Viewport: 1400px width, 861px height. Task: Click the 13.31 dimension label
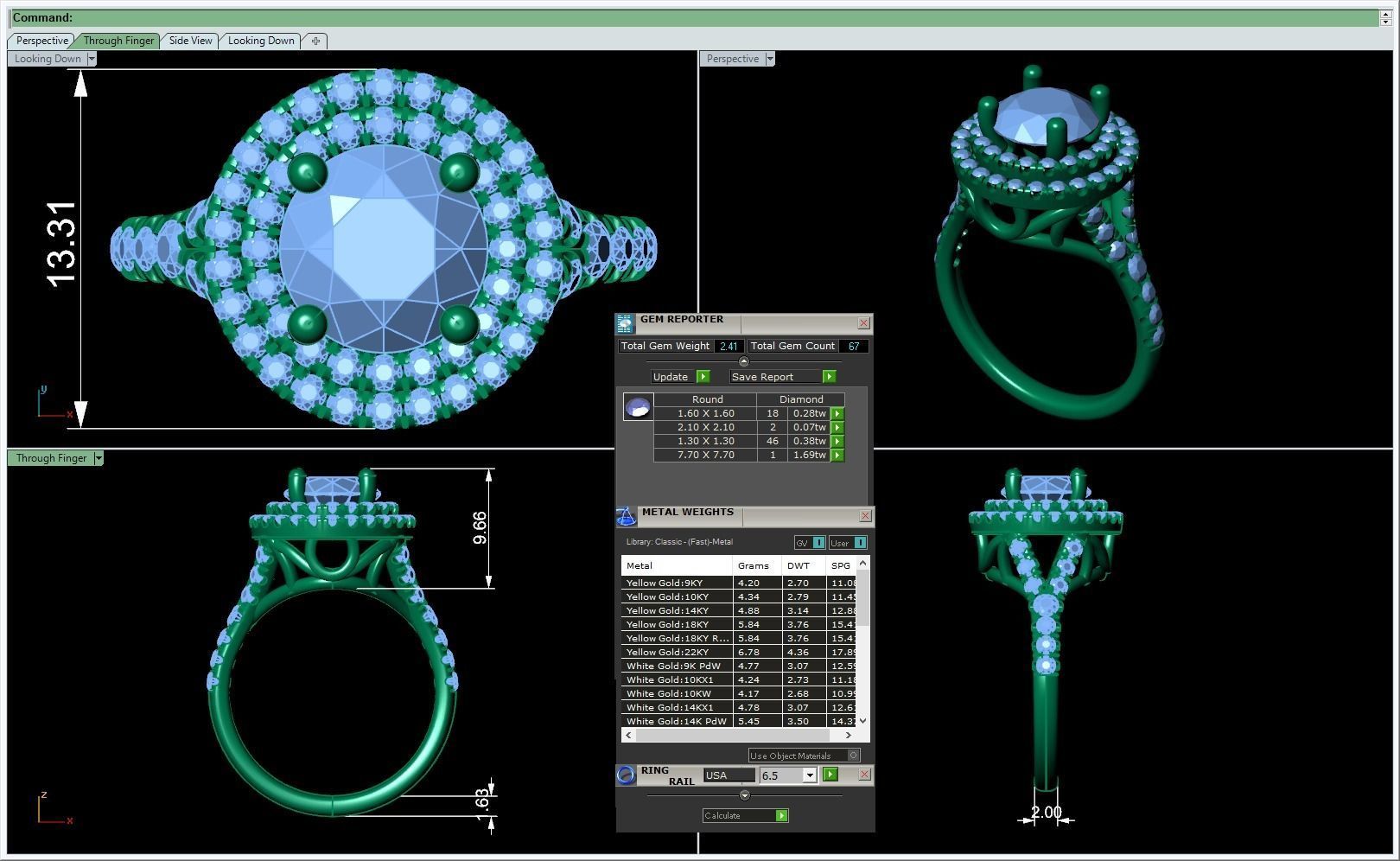[62, 245]
